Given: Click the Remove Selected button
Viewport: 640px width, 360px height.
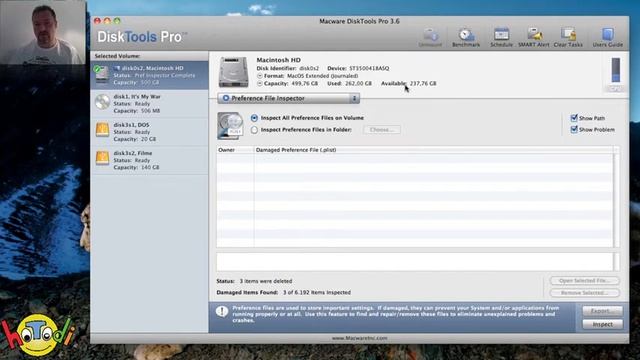Looking at the screenshot, I should pos(584,293).
